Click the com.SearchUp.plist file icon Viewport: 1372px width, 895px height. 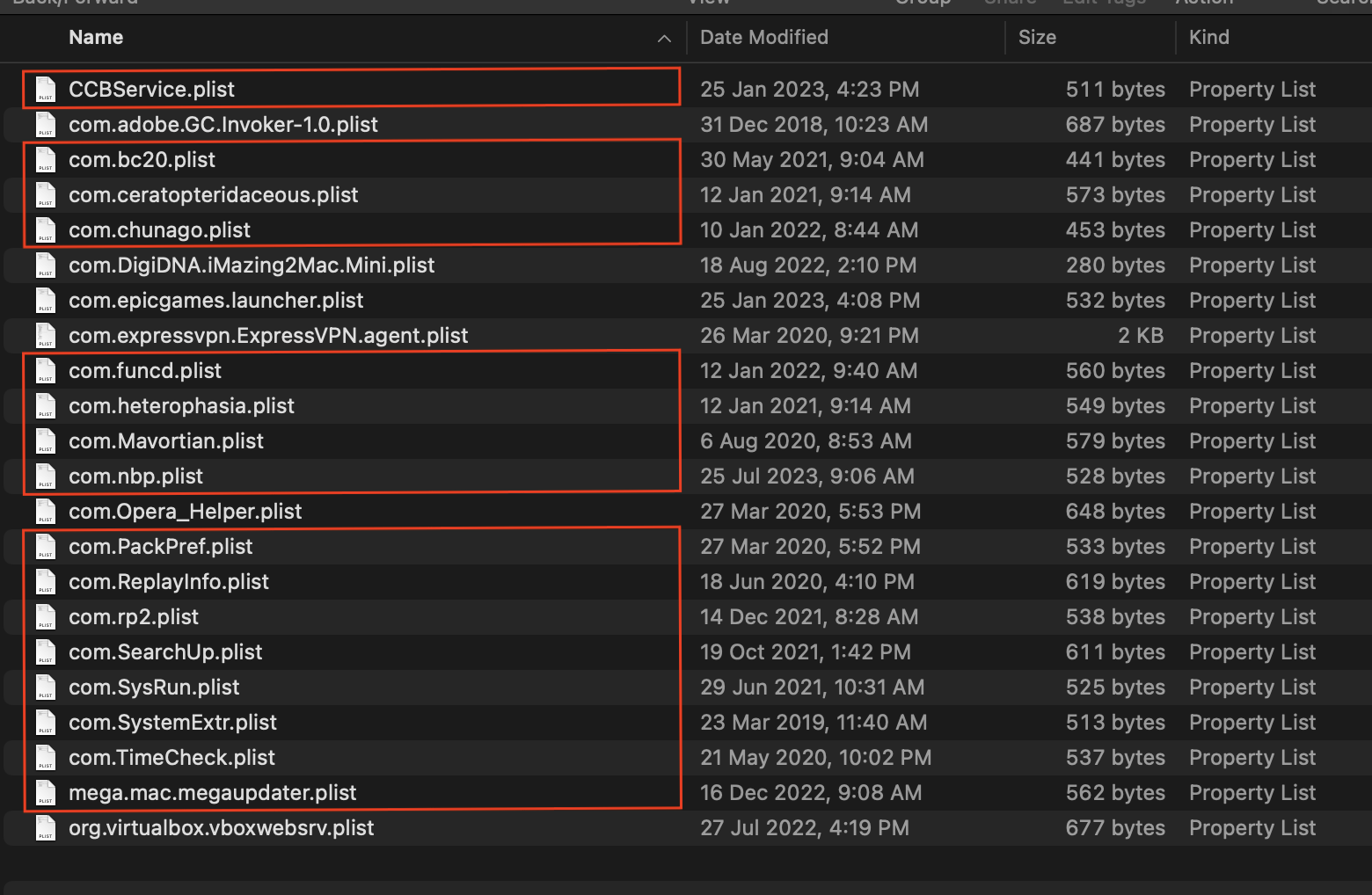pos(46,651)
